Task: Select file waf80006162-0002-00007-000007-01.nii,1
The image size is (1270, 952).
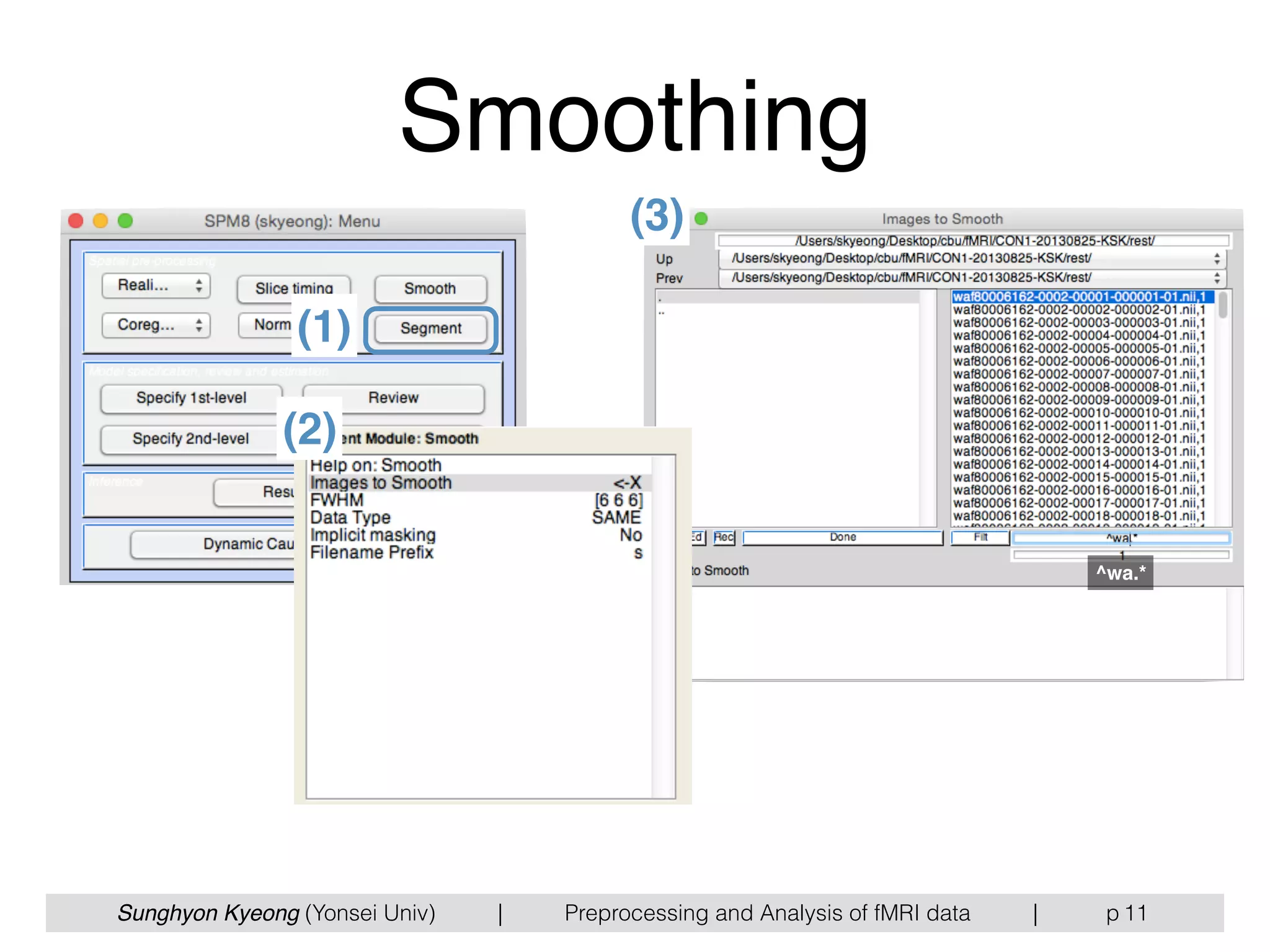Action: [1083, 374]
